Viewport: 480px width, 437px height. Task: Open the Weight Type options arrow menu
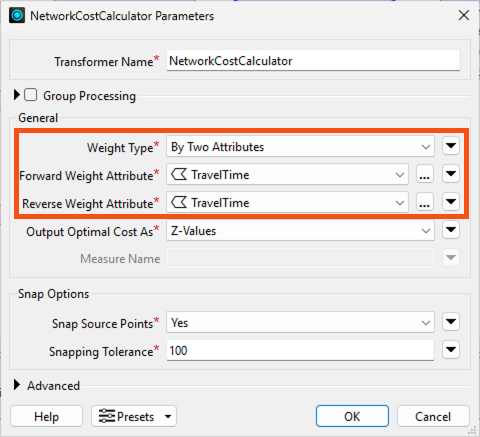pyautogui.click(x=451, y=146)
